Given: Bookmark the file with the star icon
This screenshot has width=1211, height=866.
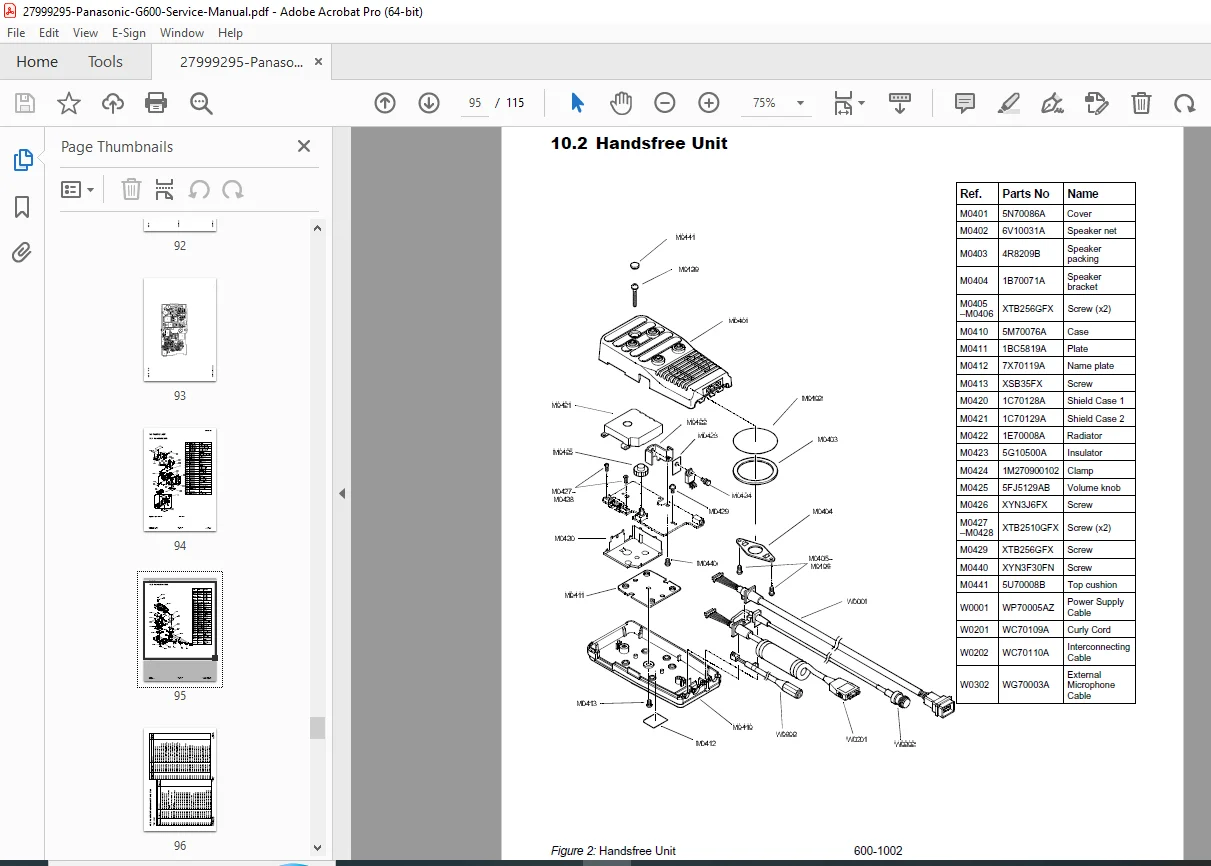Looking at the screenshot, I should [69, 103].
